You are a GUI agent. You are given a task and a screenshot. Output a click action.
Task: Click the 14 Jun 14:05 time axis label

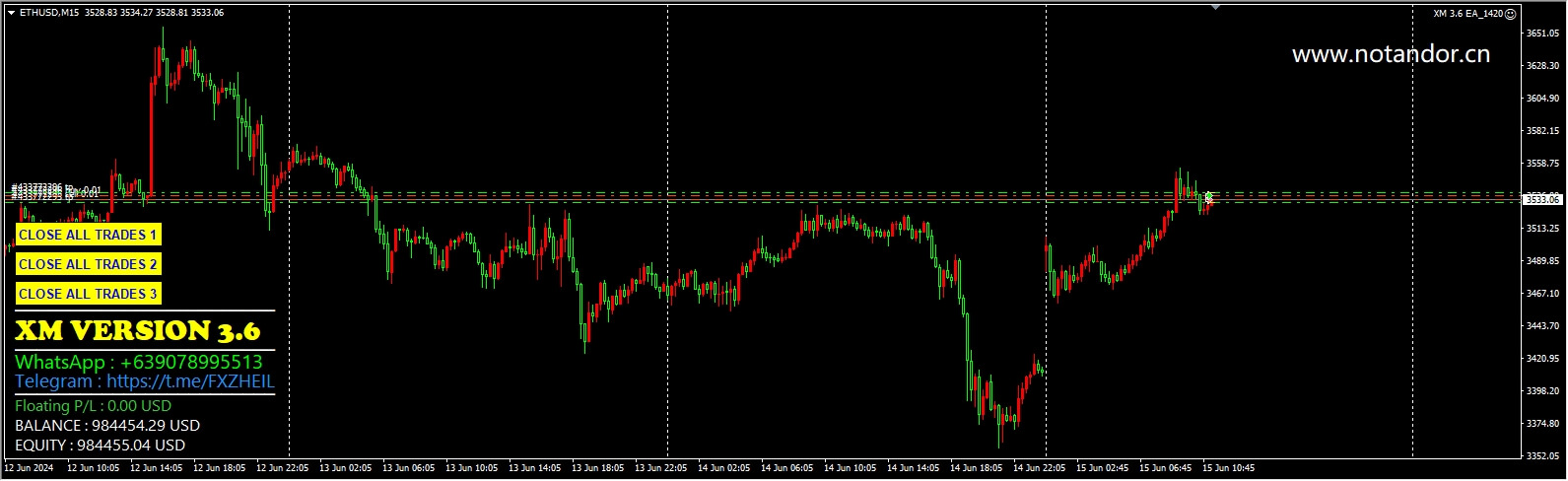[x=912, y=468]
